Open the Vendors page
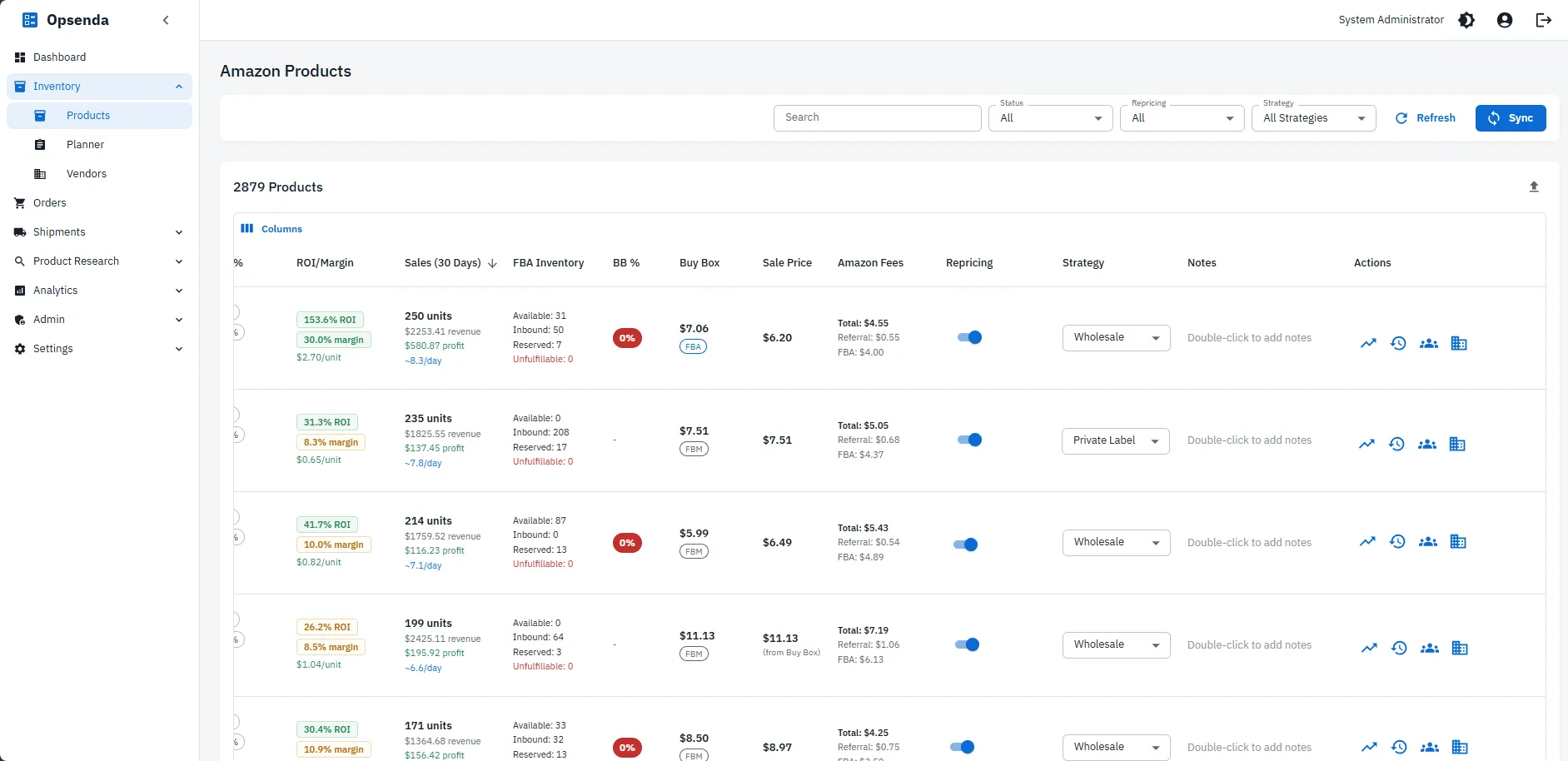 pyautogui.click(x=99, y=174)
